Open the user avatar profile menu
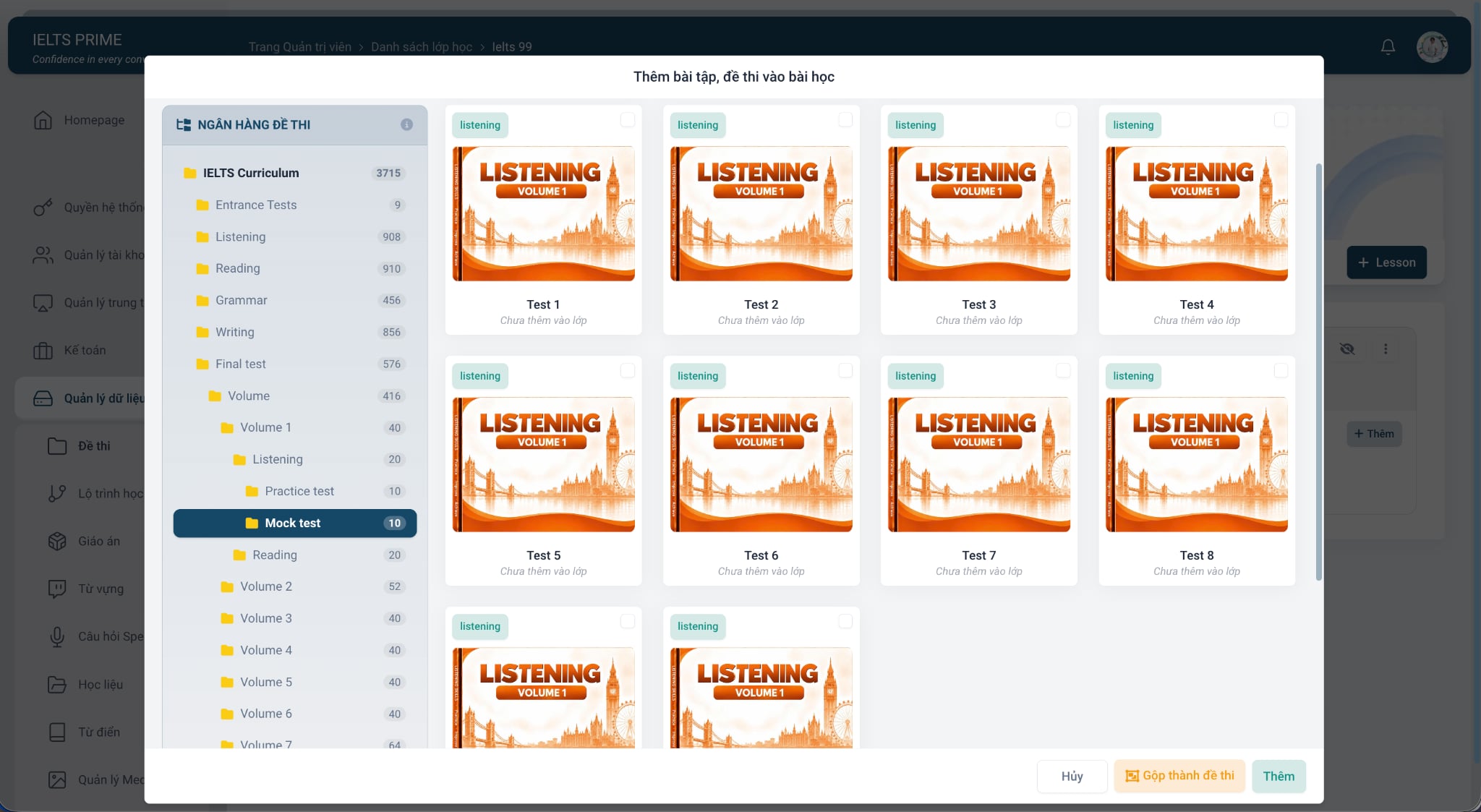This screenshot has width=1481, height=812. (x=1432, y=47)
